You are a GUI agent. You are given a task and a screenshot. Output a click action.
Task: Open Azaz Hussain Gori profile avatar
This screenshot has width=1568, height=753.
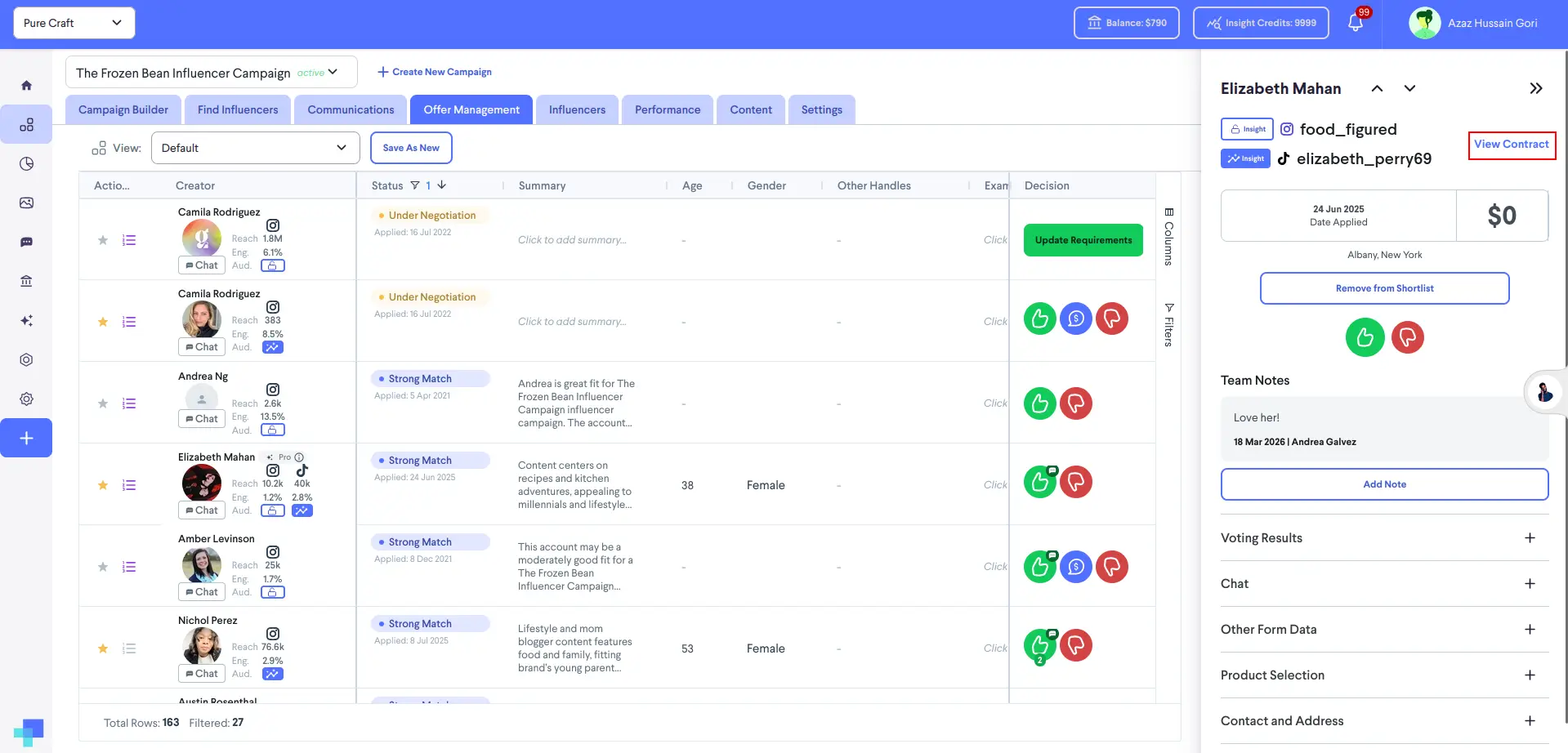1425,23
